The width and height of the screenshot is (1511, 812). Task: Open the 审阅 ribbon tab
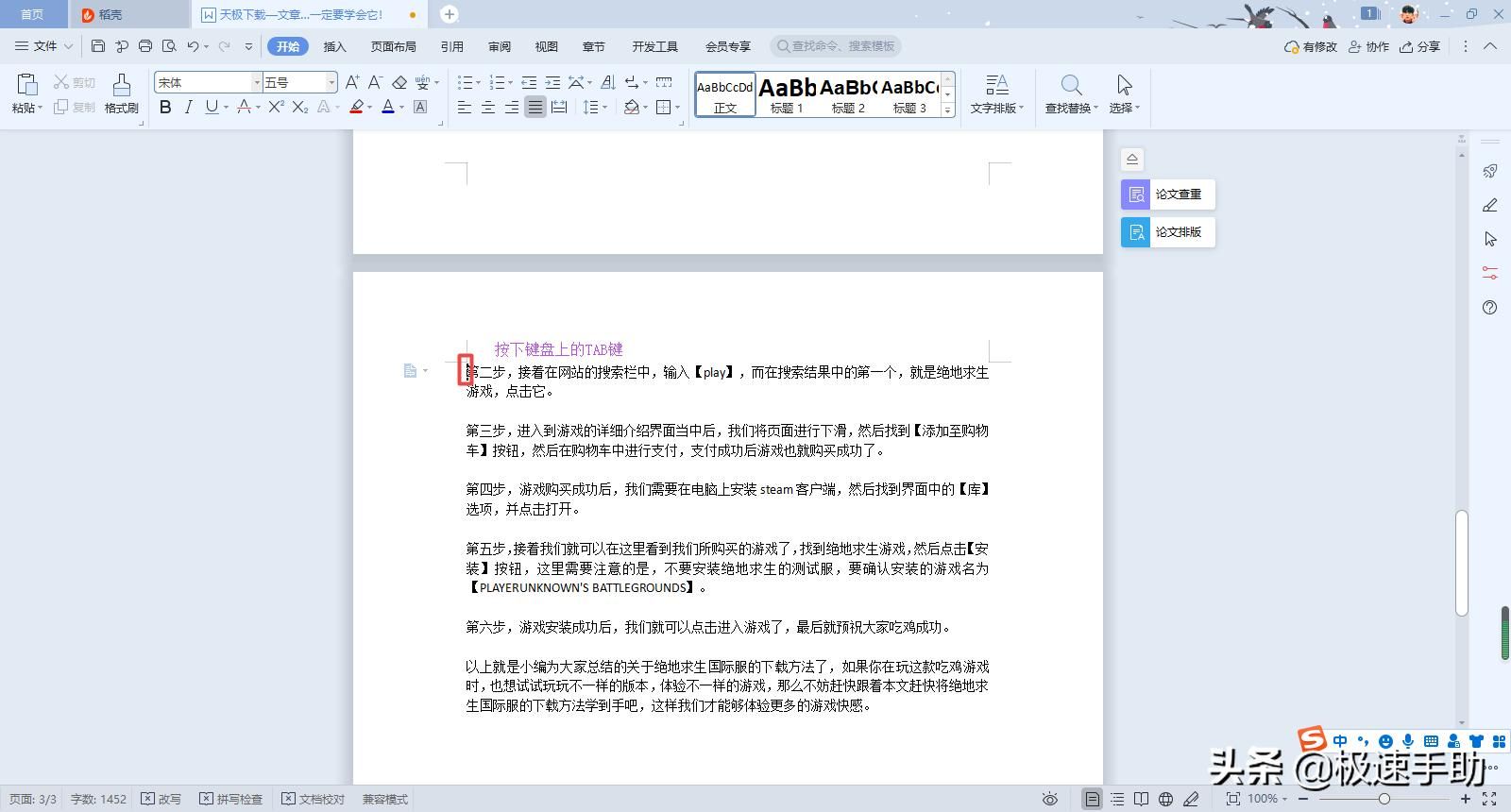[500, 46]
